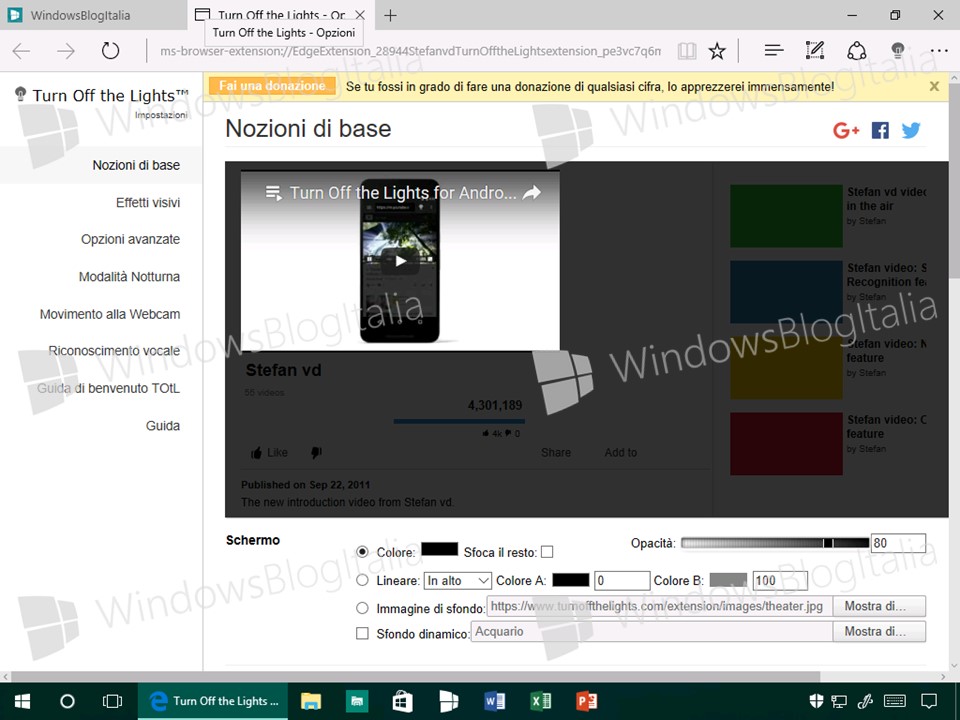The height and width of the screenshot is (720, 960).
Task: Click the browser address bar
Action: pyautogui.click(x=410, y=51)
